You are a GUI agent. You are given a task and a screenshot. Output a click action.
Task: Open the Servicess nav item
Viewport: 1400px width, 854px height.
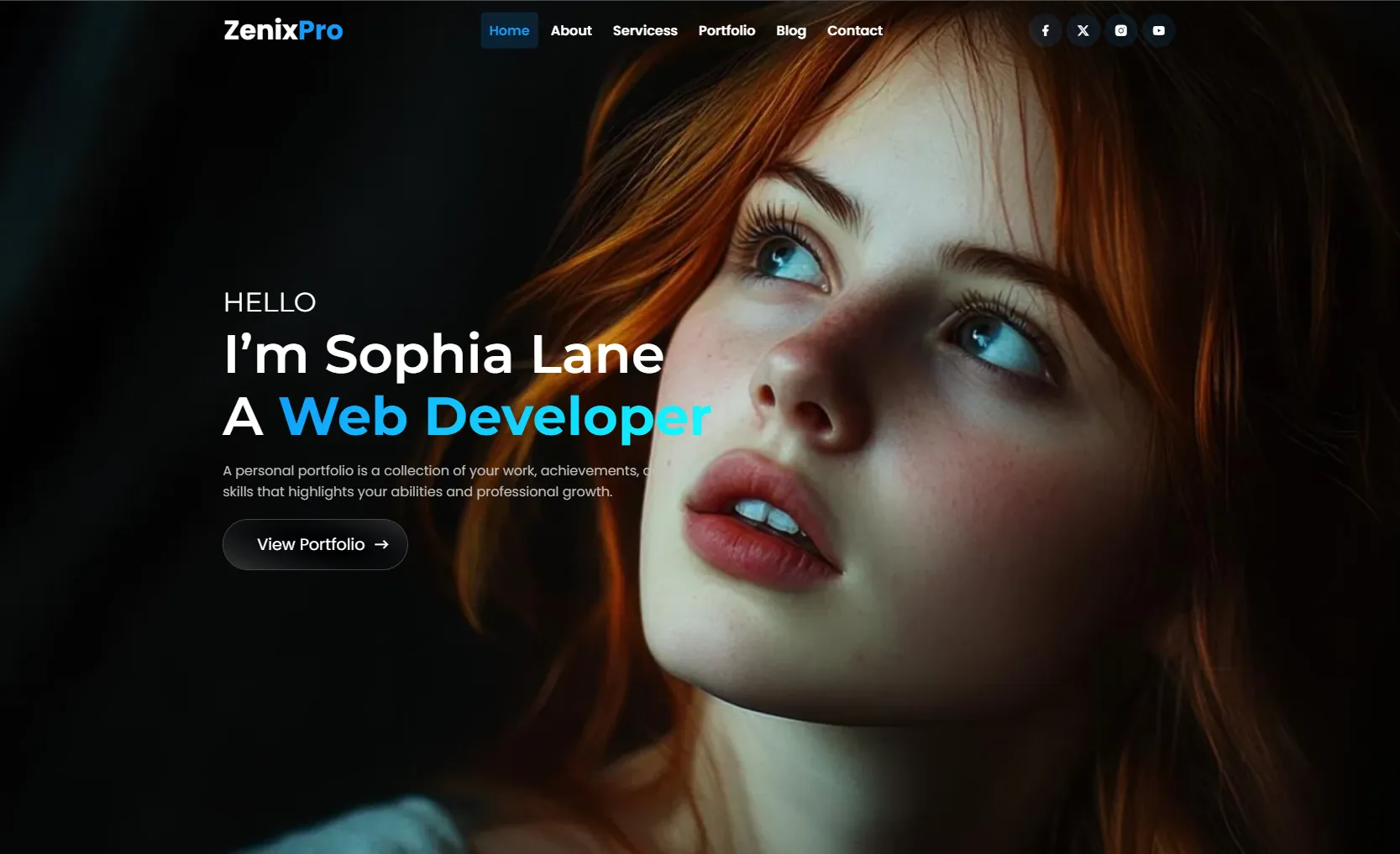click(645, 30)
